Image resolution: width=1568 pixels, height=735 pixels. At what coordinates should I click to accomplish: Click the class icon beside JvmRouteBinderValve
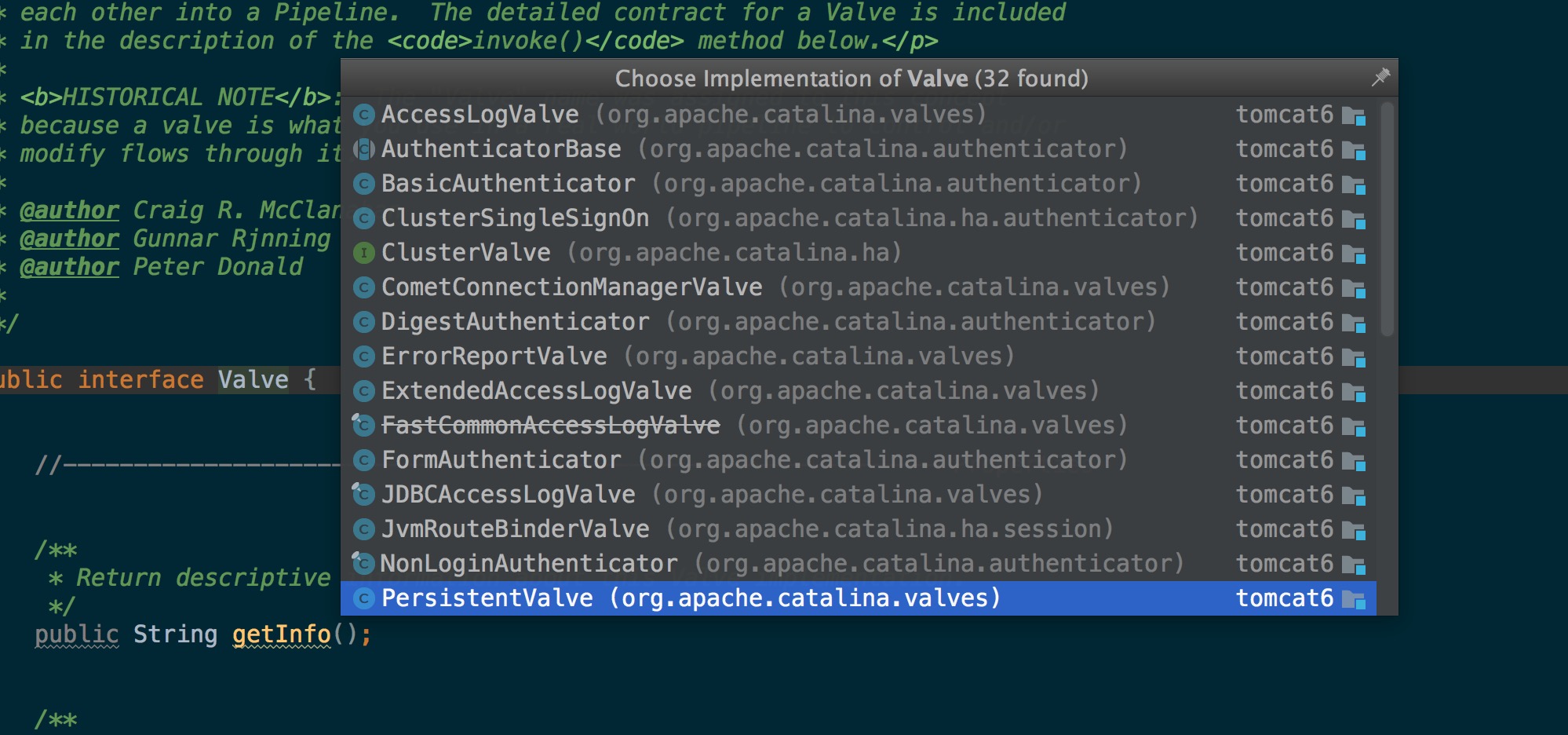tap(363, 530)
